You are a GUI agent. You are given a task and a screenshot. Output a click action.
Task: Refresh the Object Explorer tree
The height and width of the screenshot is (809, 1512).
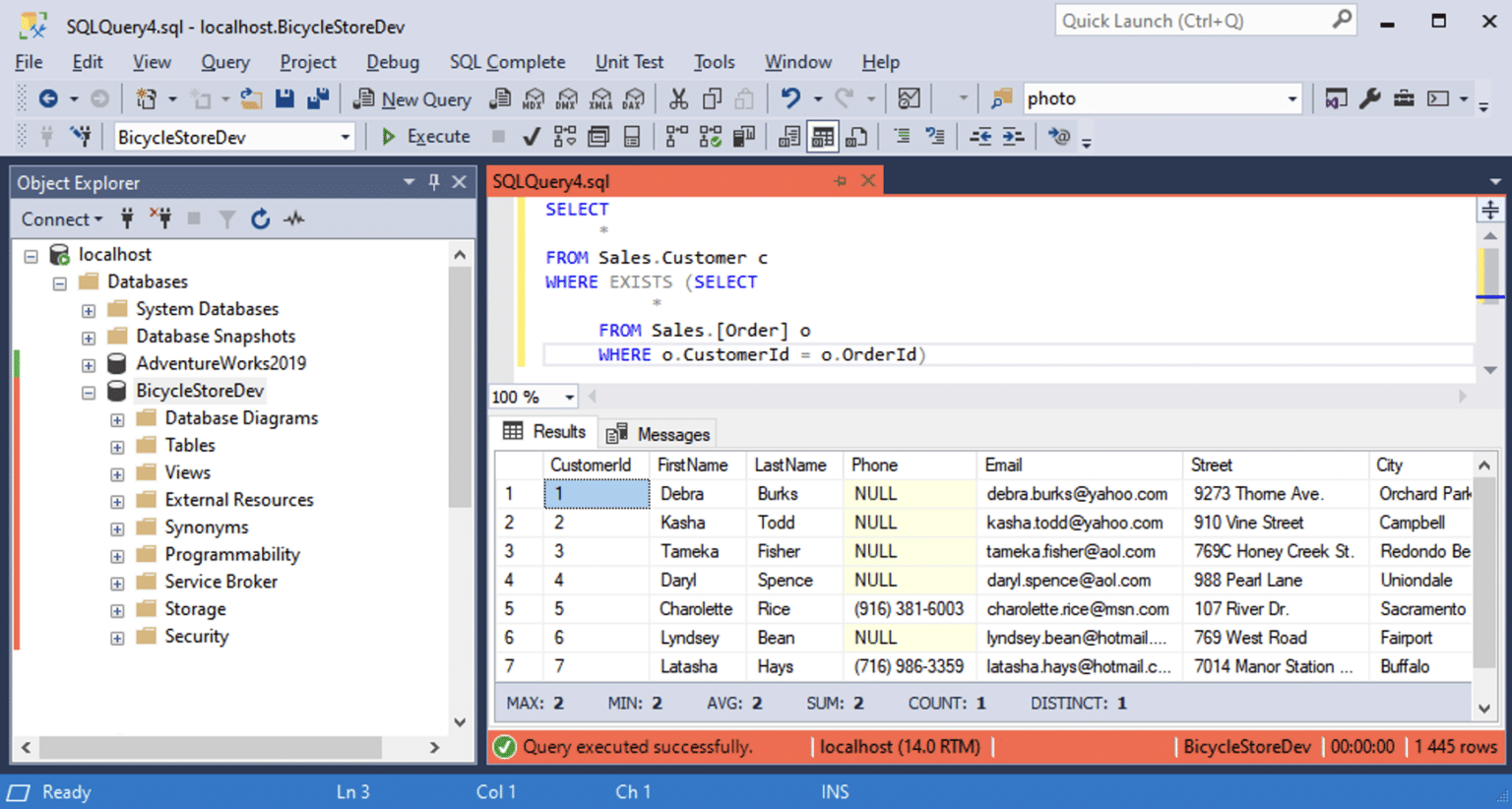pyautogui.click(x=260, y=218)
